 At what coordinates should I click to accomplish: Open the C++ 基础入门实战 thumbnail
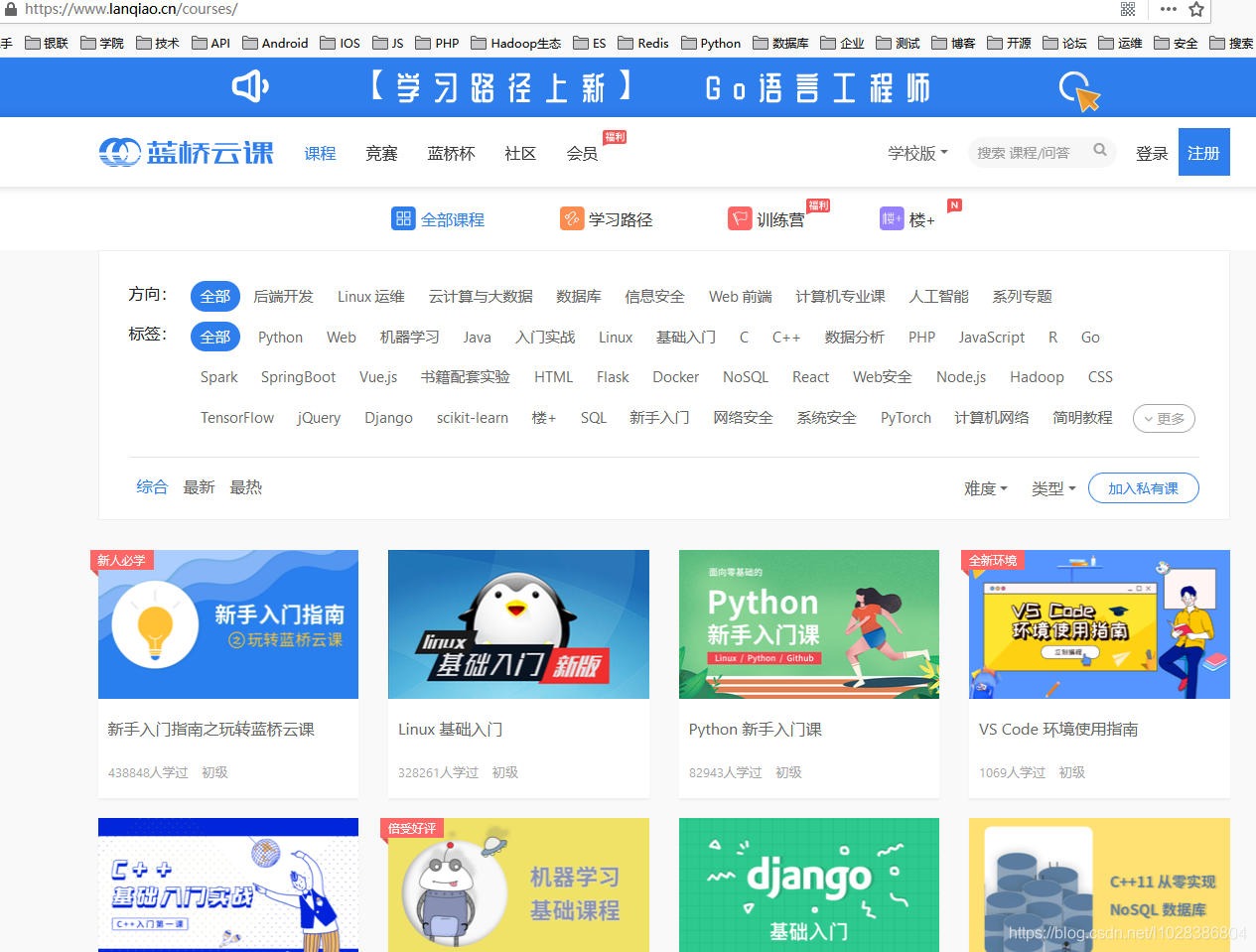[228, 884]
